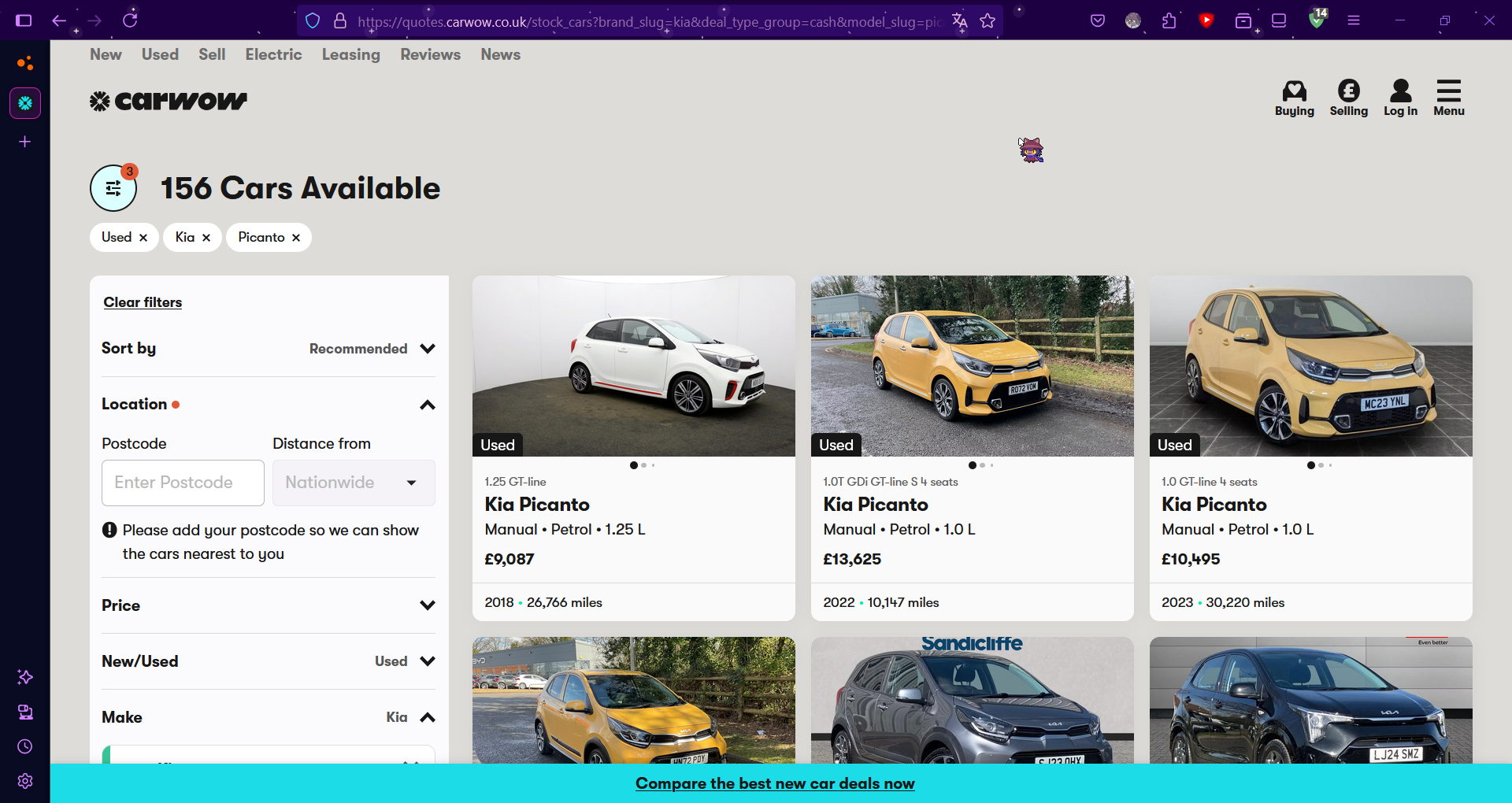
Task: Click the site lock icon in address bar
Action: (340, 21)
